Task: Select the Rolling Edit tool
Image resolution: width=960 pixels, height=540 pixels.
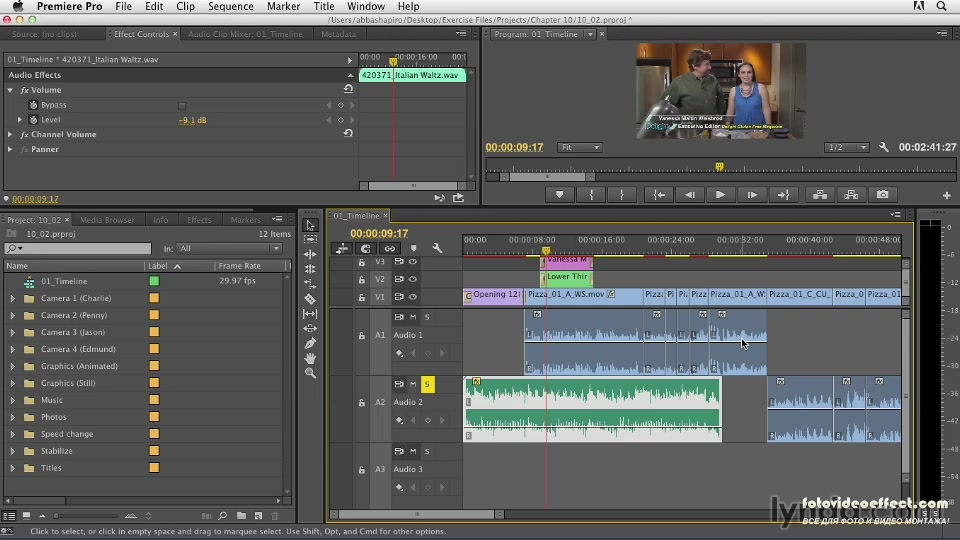Action: 310,269
